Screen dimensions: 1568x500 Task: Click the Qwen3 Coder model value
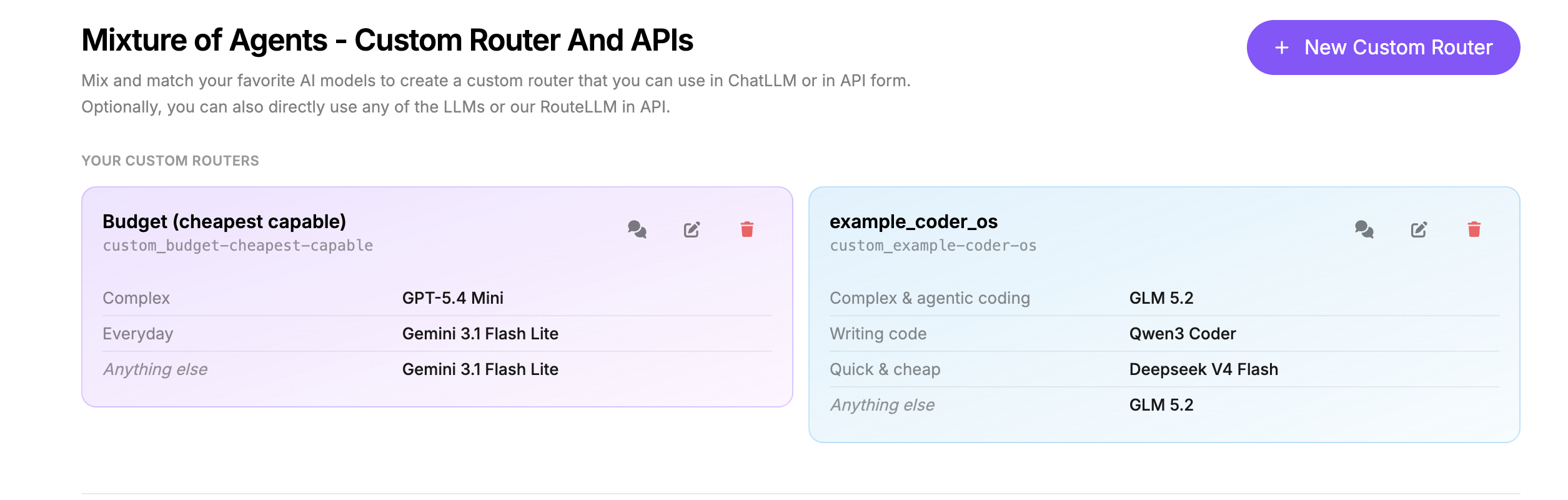point(1183,334)
